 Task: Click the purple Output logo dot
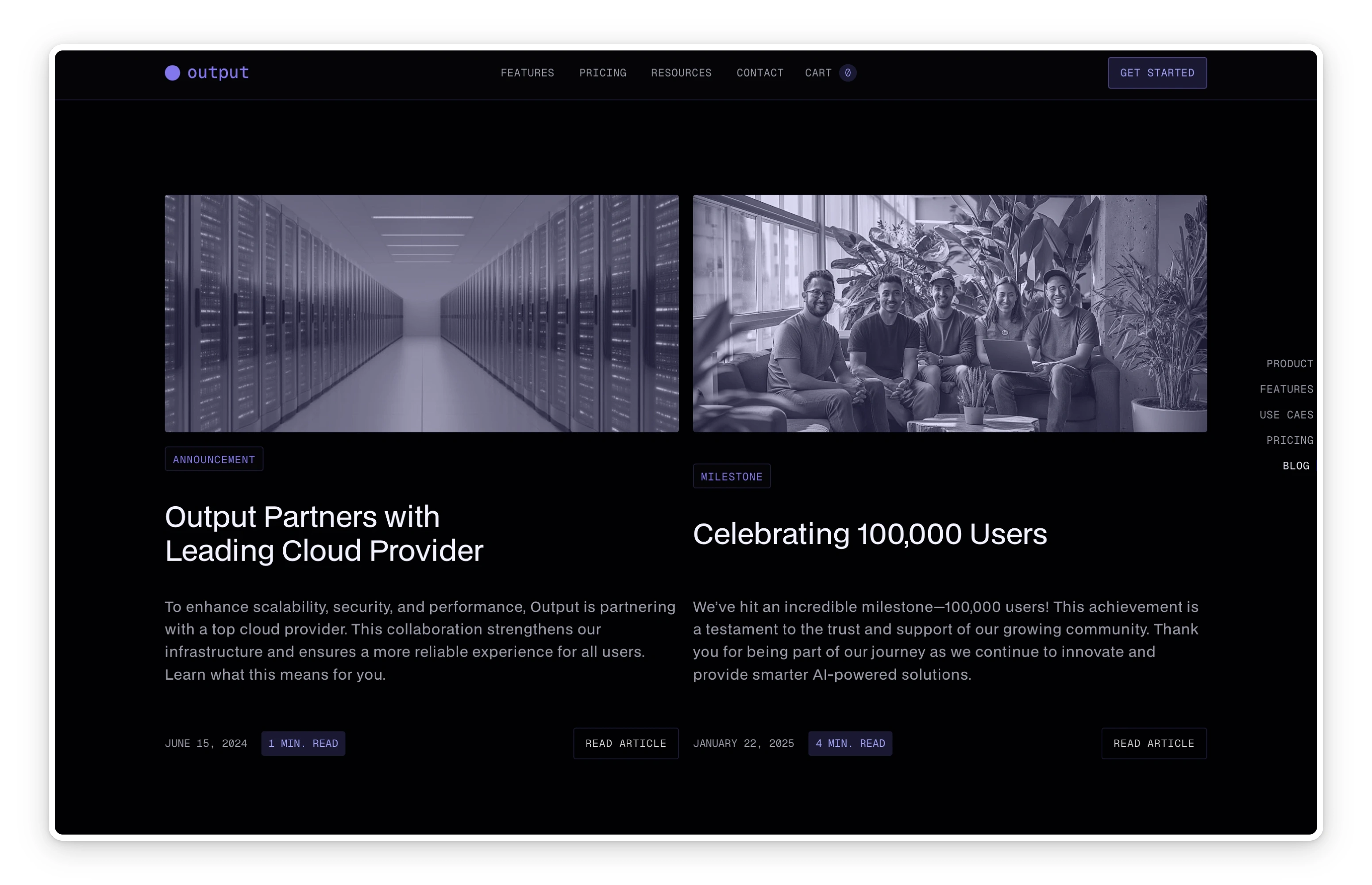(x=173, y=73)
